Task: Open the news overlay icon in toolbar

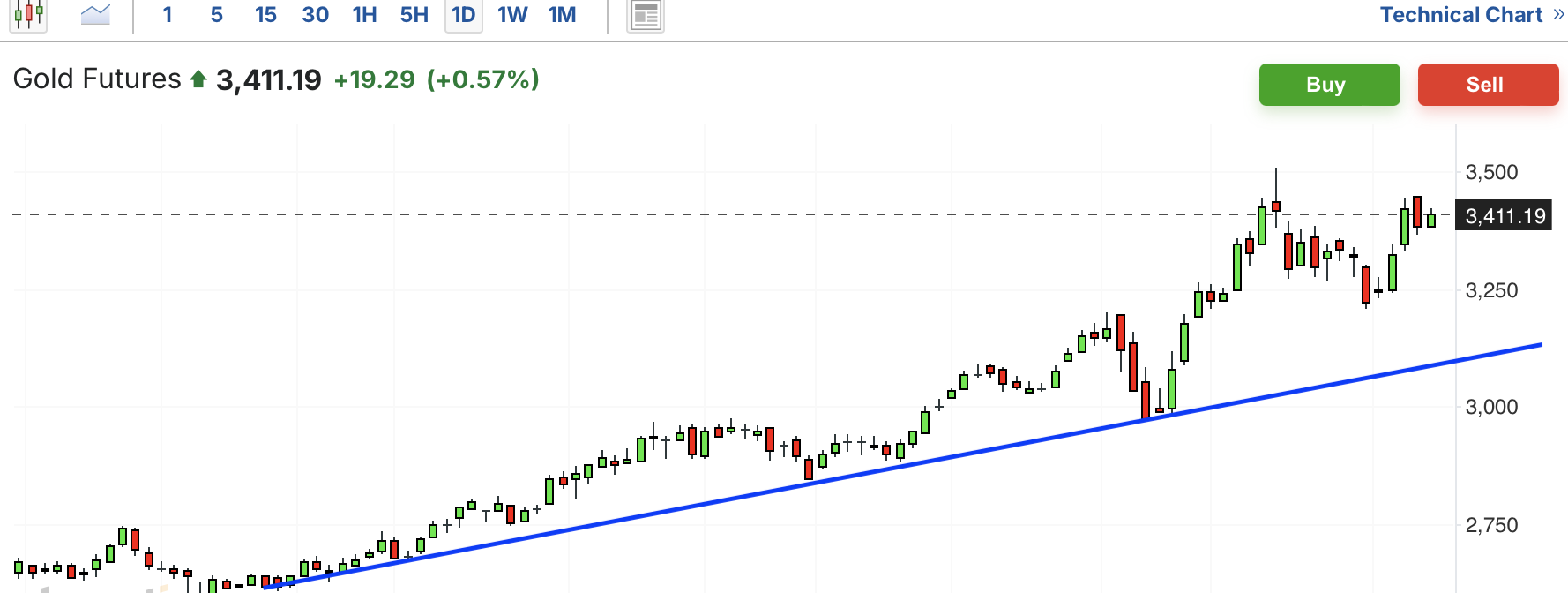Action: click(646, 15)
